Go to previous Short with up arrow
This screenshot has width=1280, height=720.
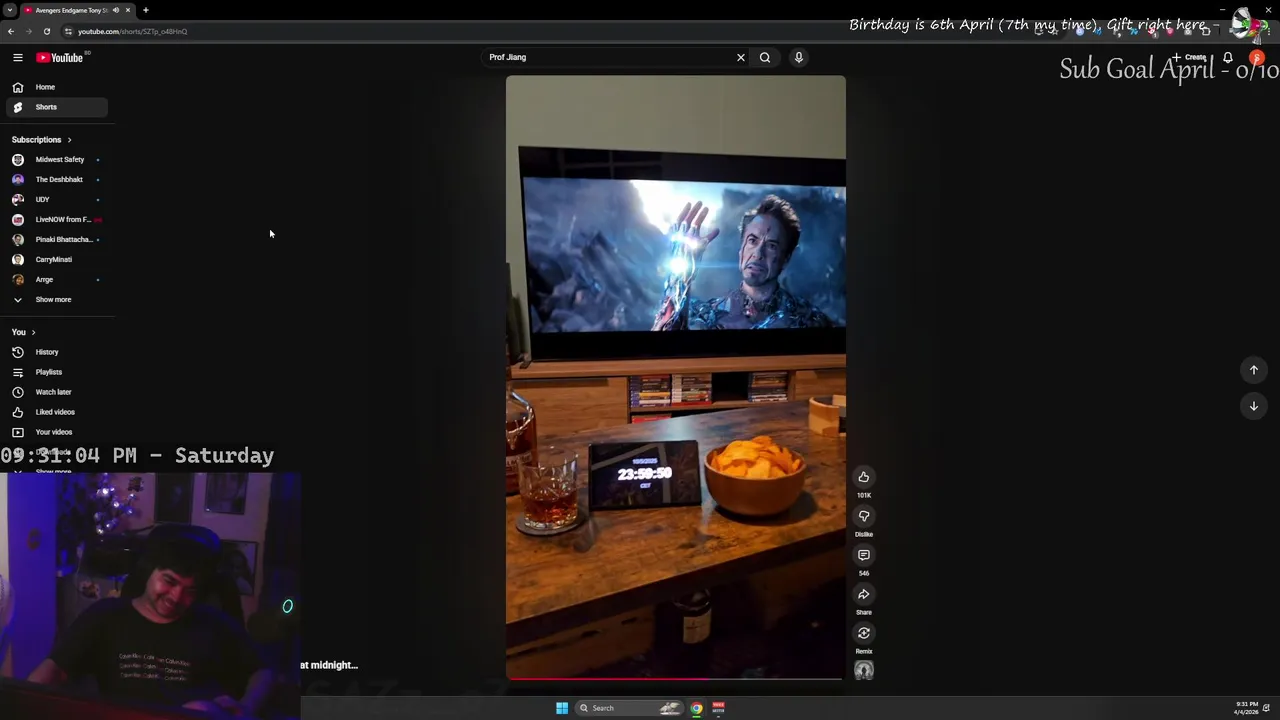[x=1253, y=370]
